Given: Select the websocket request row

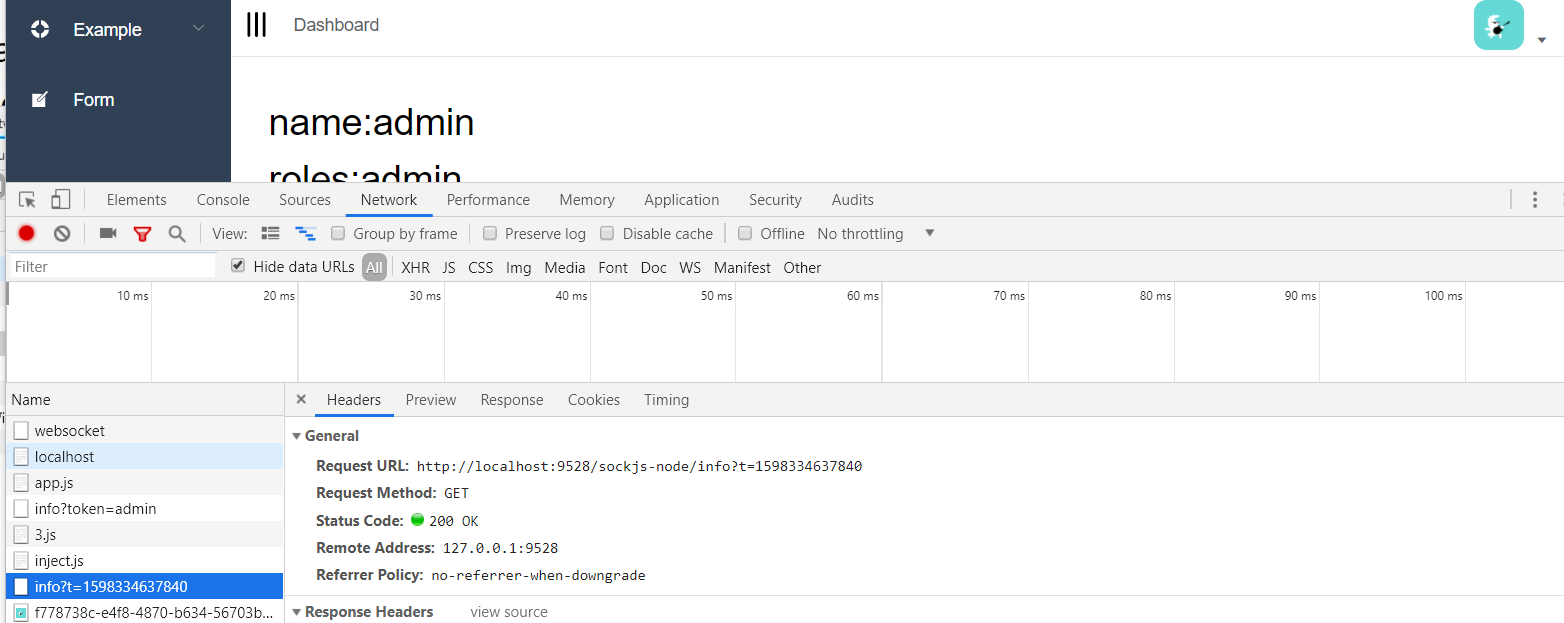Looking at the screenshot, I should (x=145, y=430).
